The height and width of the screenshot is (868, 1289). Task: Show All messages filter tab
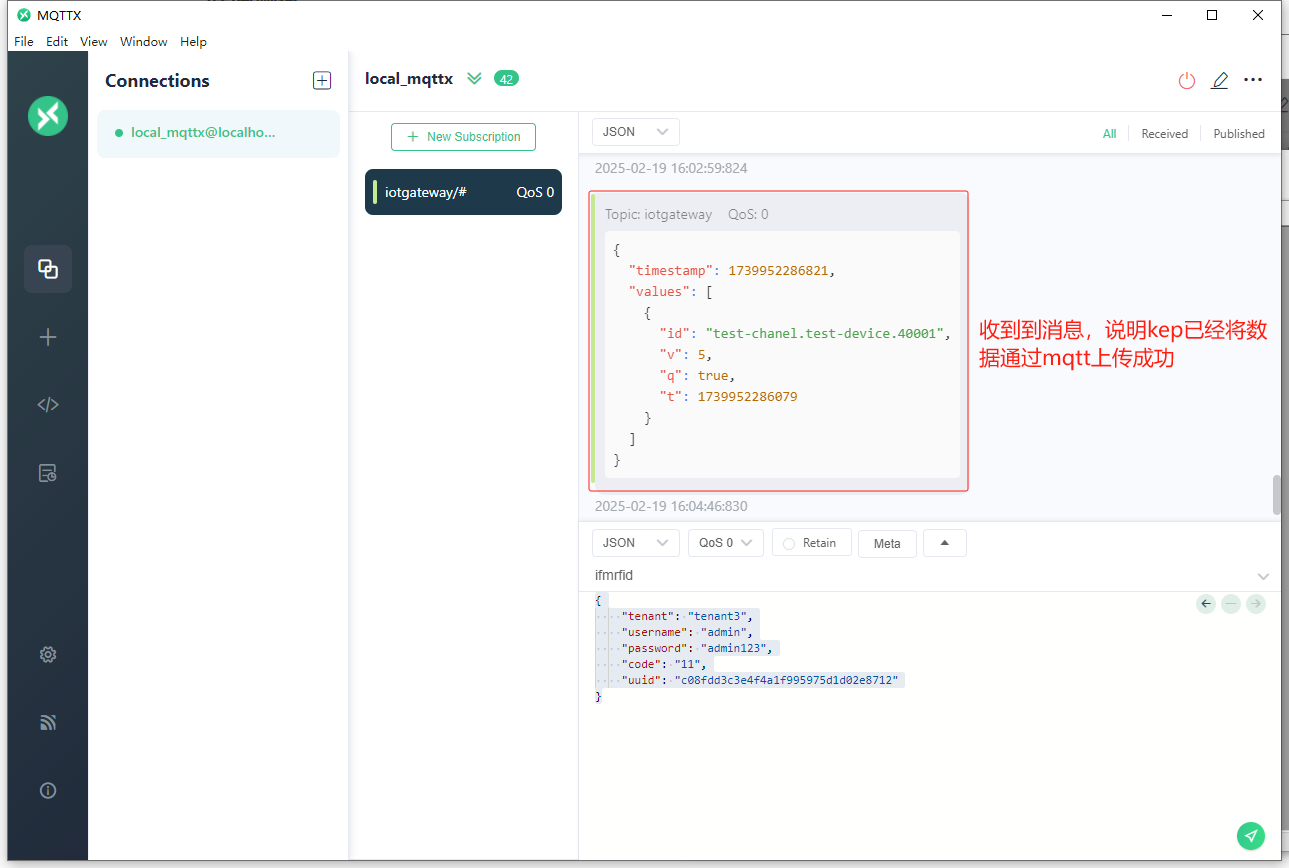(x=1110, y=134)
